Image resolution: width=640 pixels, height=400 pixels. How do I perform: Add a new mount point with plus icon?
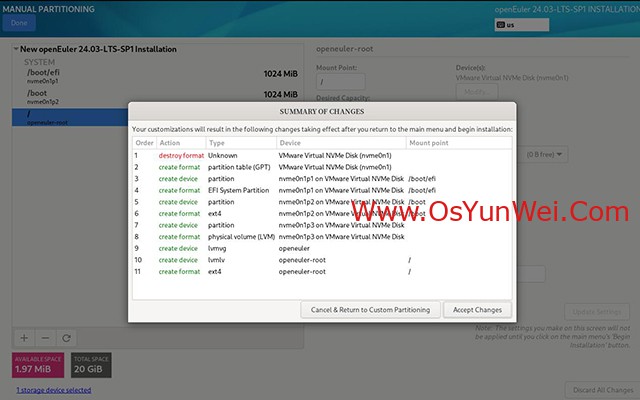pyautogui.click(x=24, y=338)
